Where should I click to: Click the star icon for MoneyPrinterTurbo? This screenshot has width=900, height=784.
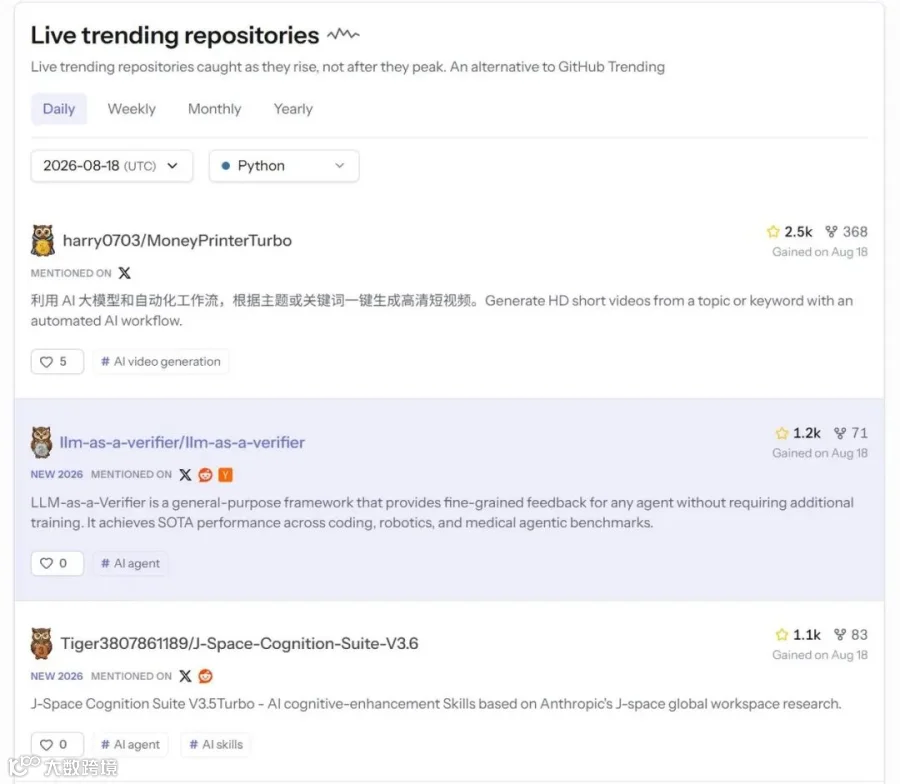(773, 231)
